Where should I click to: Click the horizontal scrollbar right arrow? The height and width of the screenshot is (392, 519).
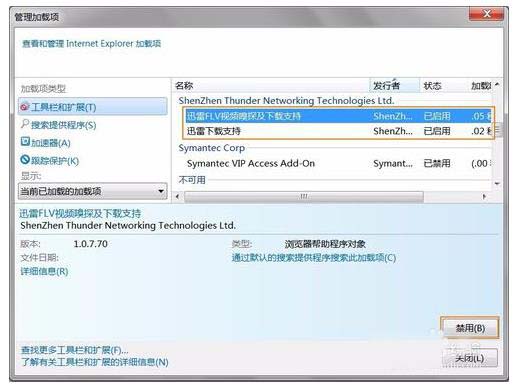485,196
